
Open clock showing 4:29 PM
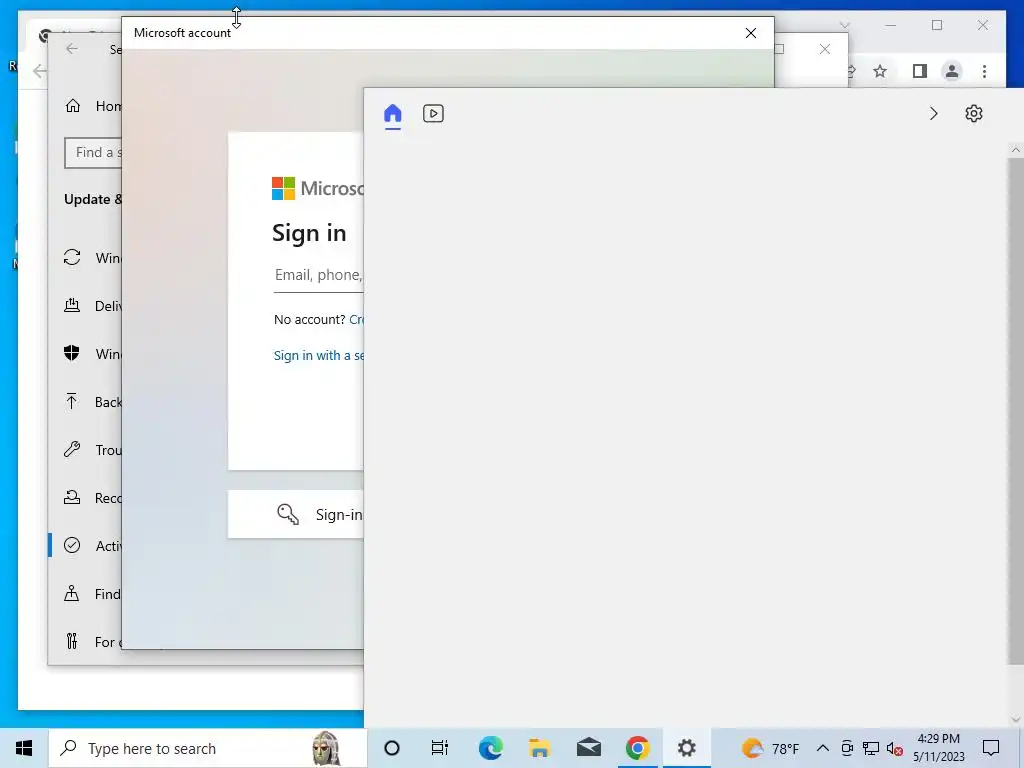click(x=938, y=748)
